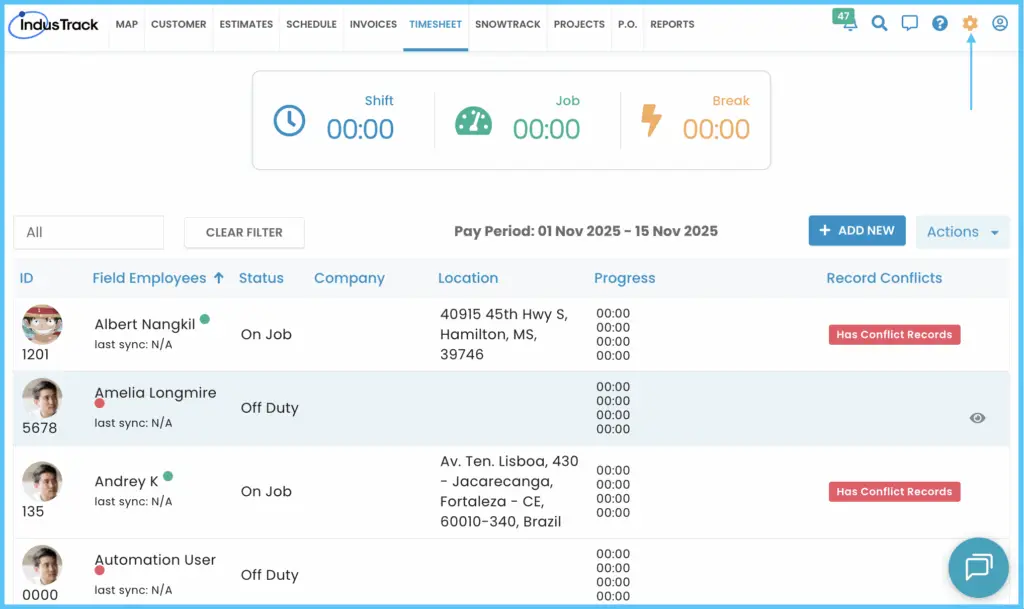Open the IndusTrack logo home link

54,25
